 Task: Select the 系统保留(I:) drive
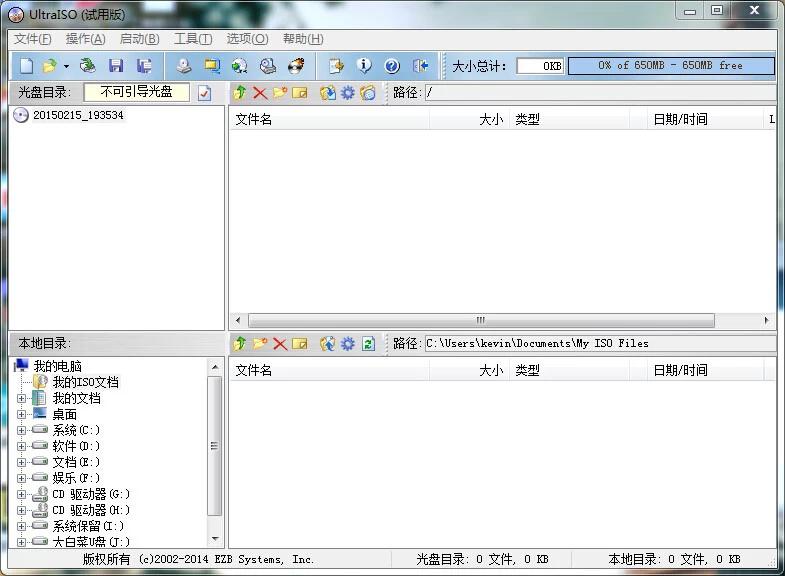pos(88,526)
